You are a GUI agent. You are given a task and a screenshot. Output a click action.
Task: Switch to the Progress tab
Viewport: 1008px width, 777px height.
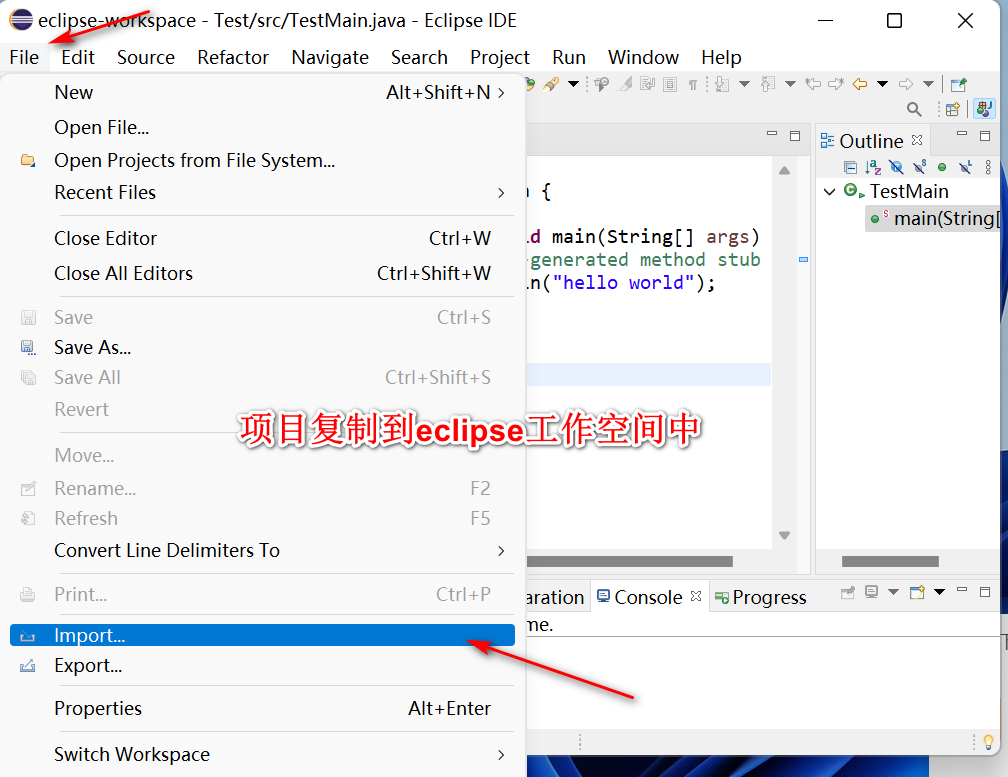(x=760, y=598)
